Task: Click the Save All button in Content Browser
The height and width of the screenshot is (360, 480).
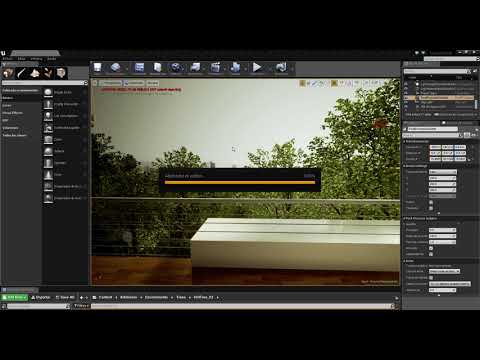Action: tap(65, 297)
